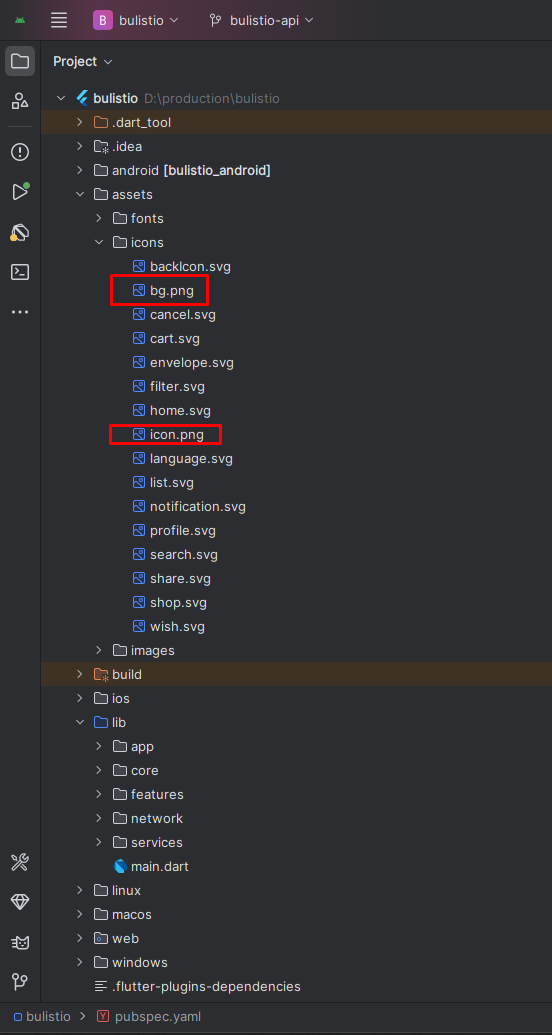The image size is (552, 1035).
Task: Select the main.dart file
Action: tap(160, 866)
